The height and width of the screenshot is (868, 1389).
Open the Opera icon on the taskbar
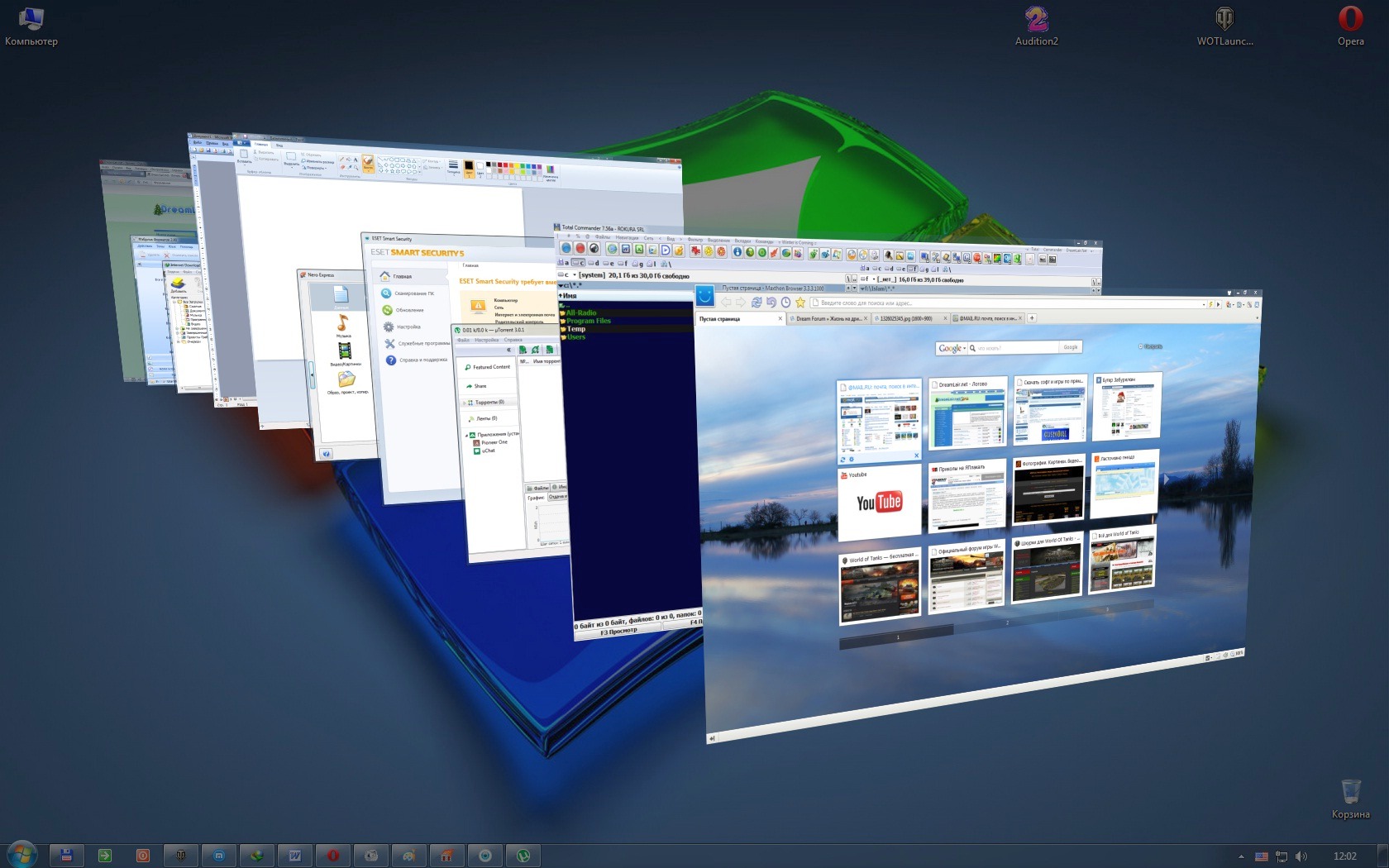pyautogui.click(x=333, y=856)
